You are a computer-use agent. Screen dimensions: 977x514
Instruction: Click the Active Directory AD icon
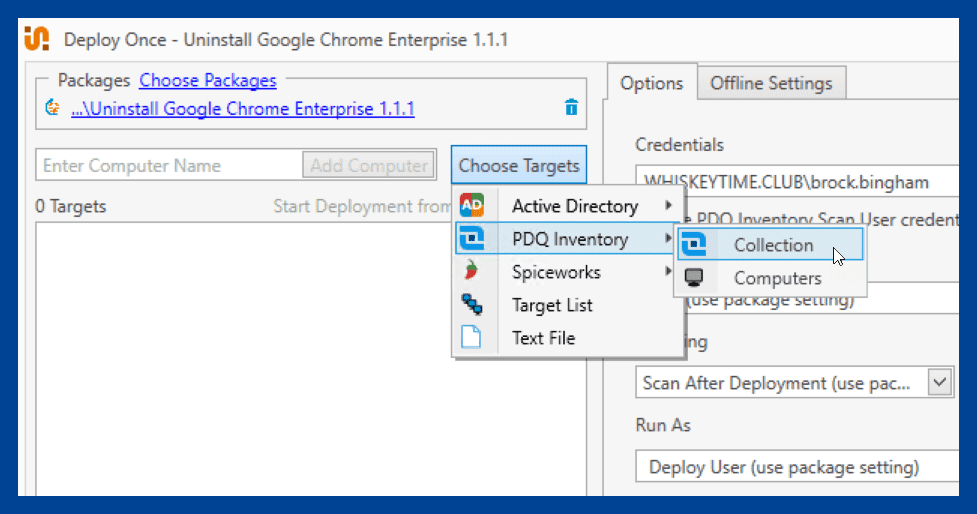pos(472,205)
